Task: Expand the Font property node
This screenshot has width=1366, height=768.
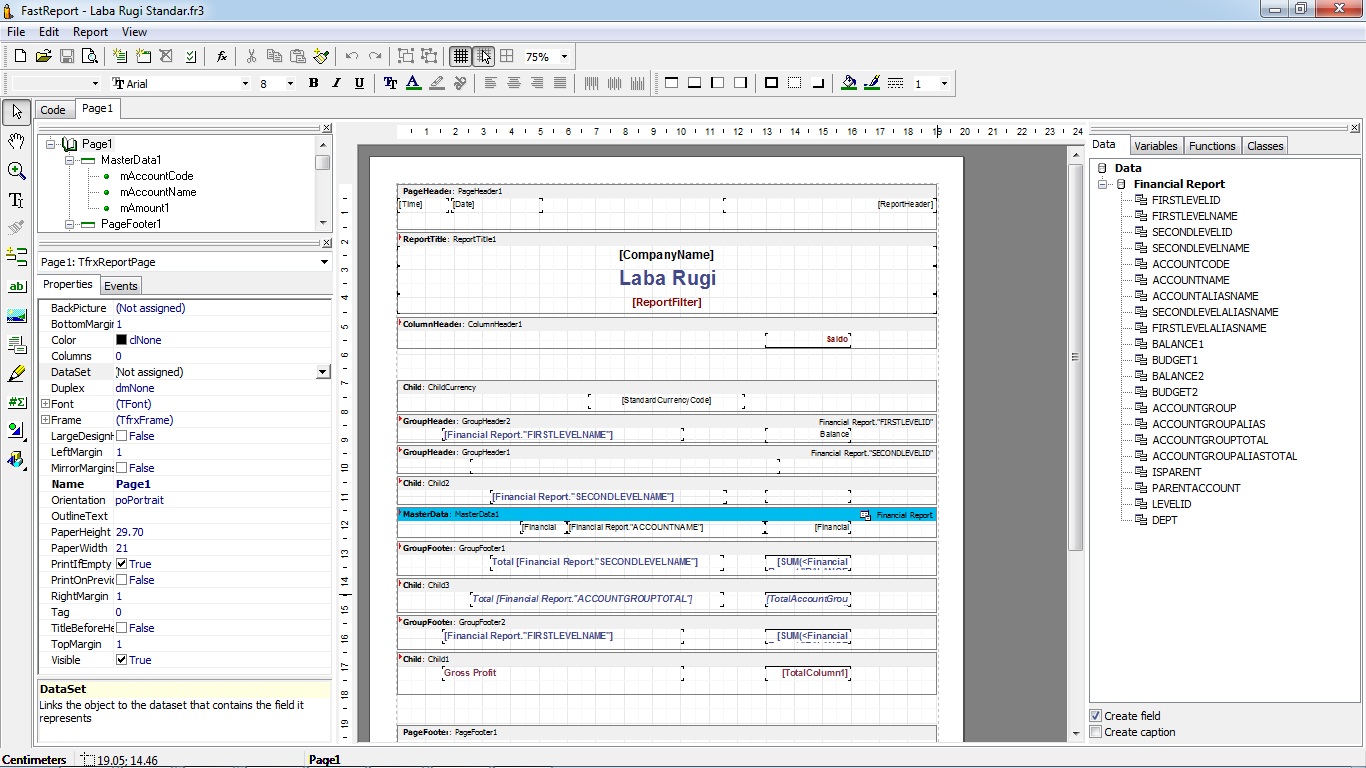Action: click(x=45, y=404)
